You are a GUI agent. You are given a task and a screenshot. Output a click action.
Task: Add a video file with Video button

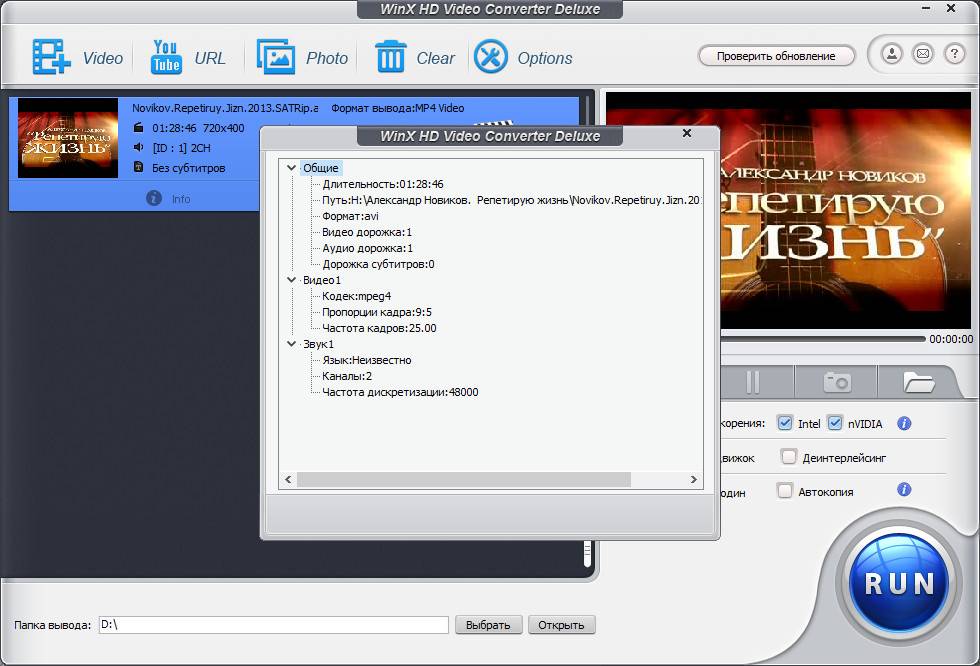(77, 57)
